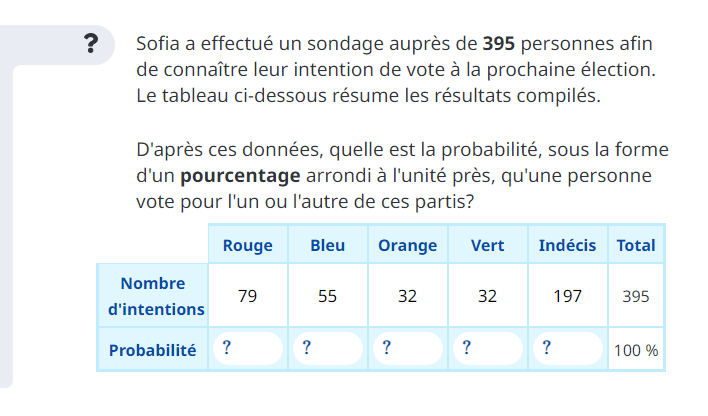
Task: Select the Indécis count cell 197
Action: pyautogui.click(x=567, y=296)
